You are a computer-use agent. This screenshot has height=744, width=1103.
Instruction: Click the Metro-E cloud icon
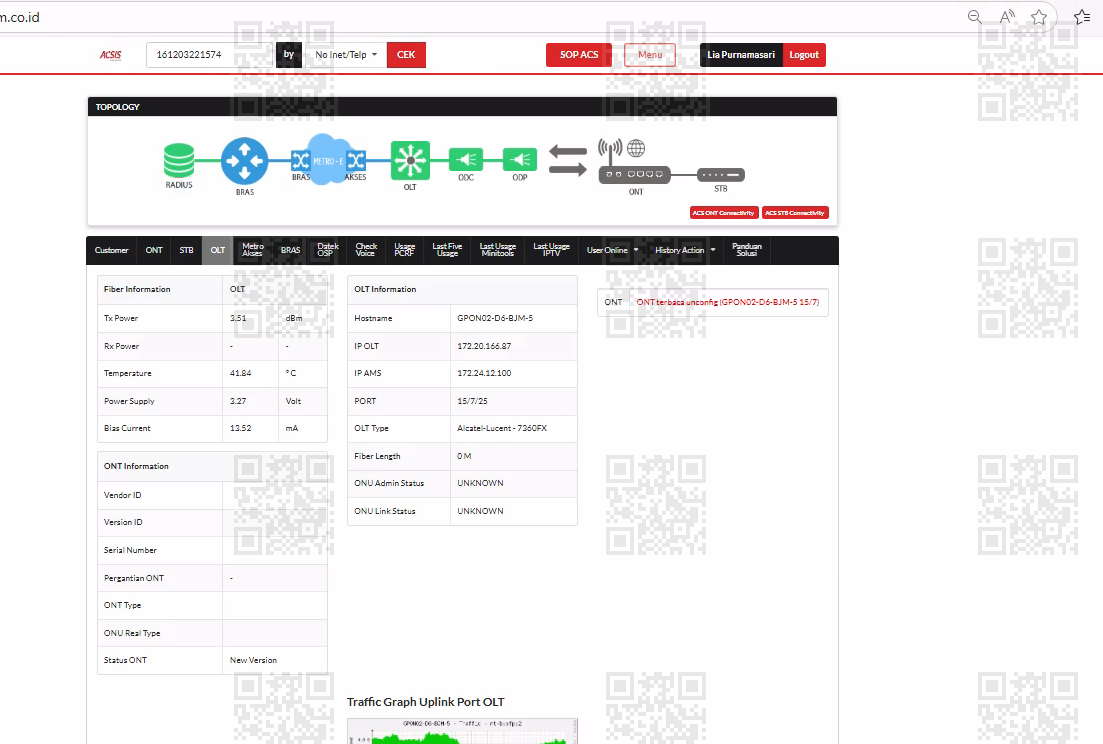pos(328,160)
